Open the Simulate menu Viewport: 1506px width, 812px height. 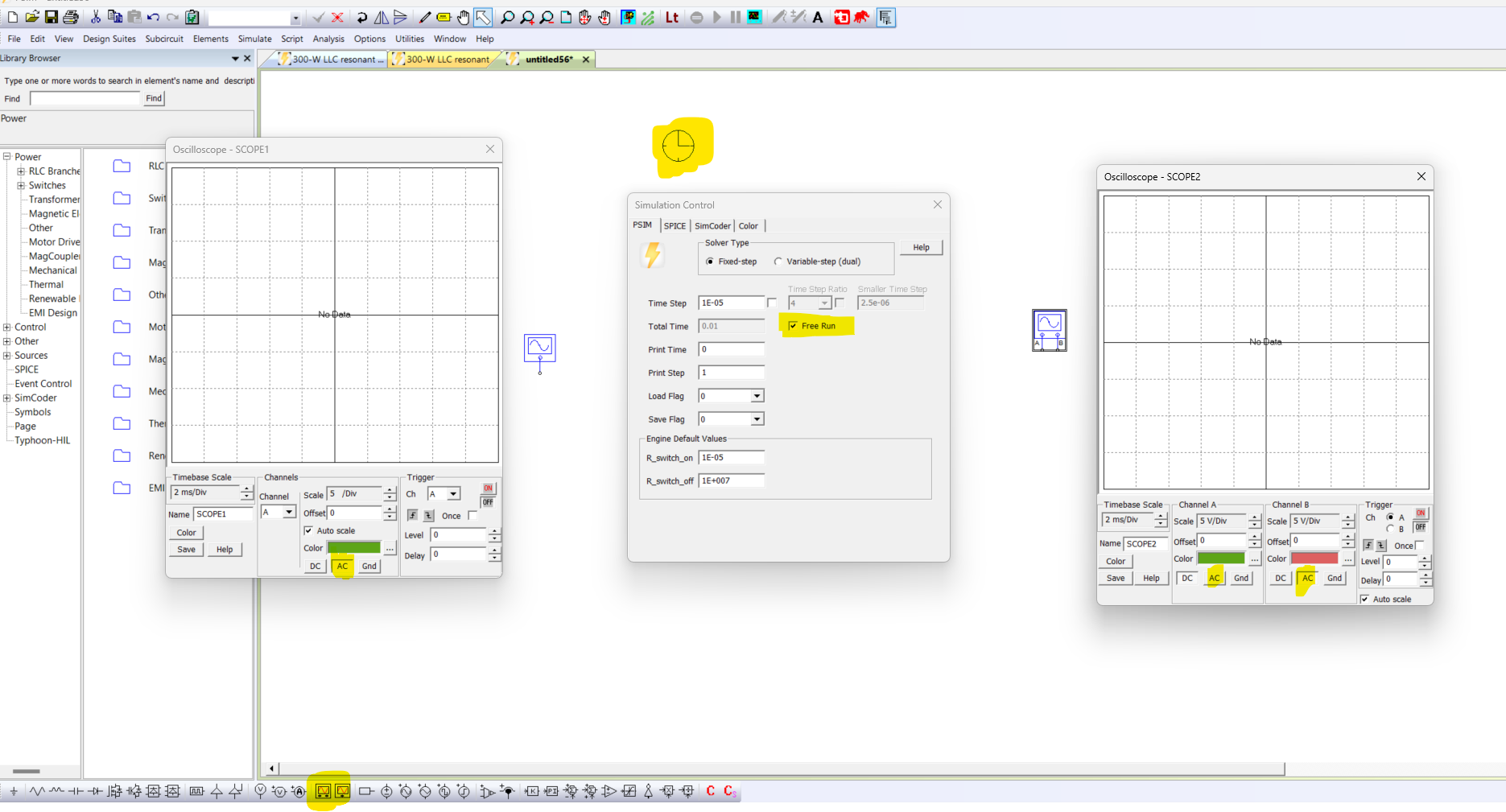(254, 39)
